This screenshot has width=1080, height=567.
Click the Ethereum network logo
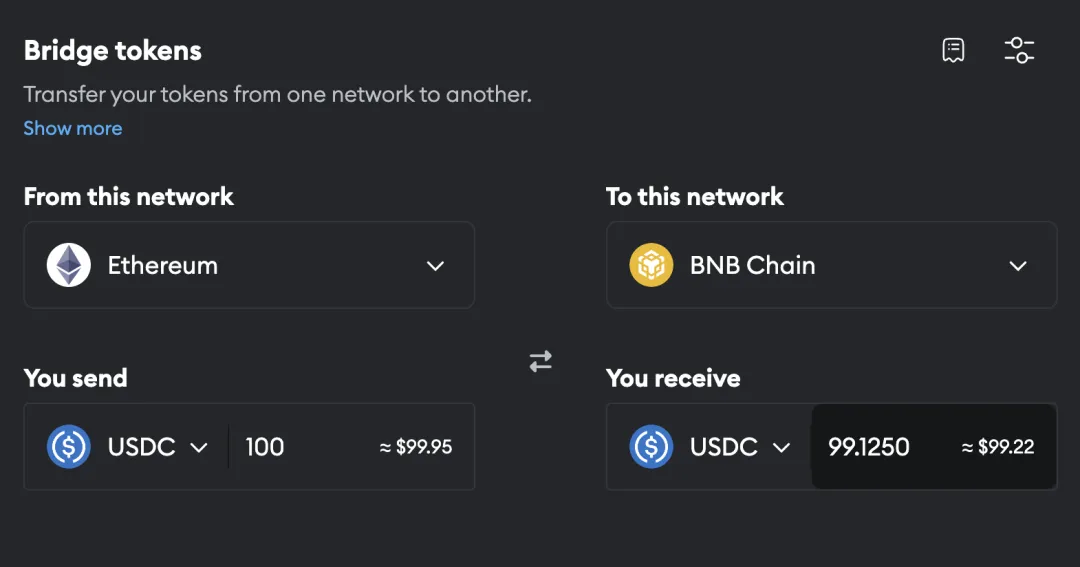pyautogui.click(x=68, y=265)
